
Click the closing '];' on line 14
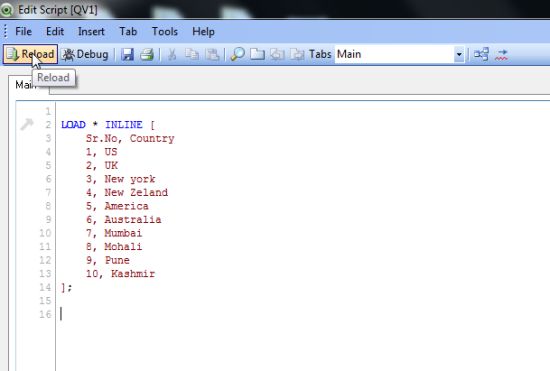tap(66, 288)
